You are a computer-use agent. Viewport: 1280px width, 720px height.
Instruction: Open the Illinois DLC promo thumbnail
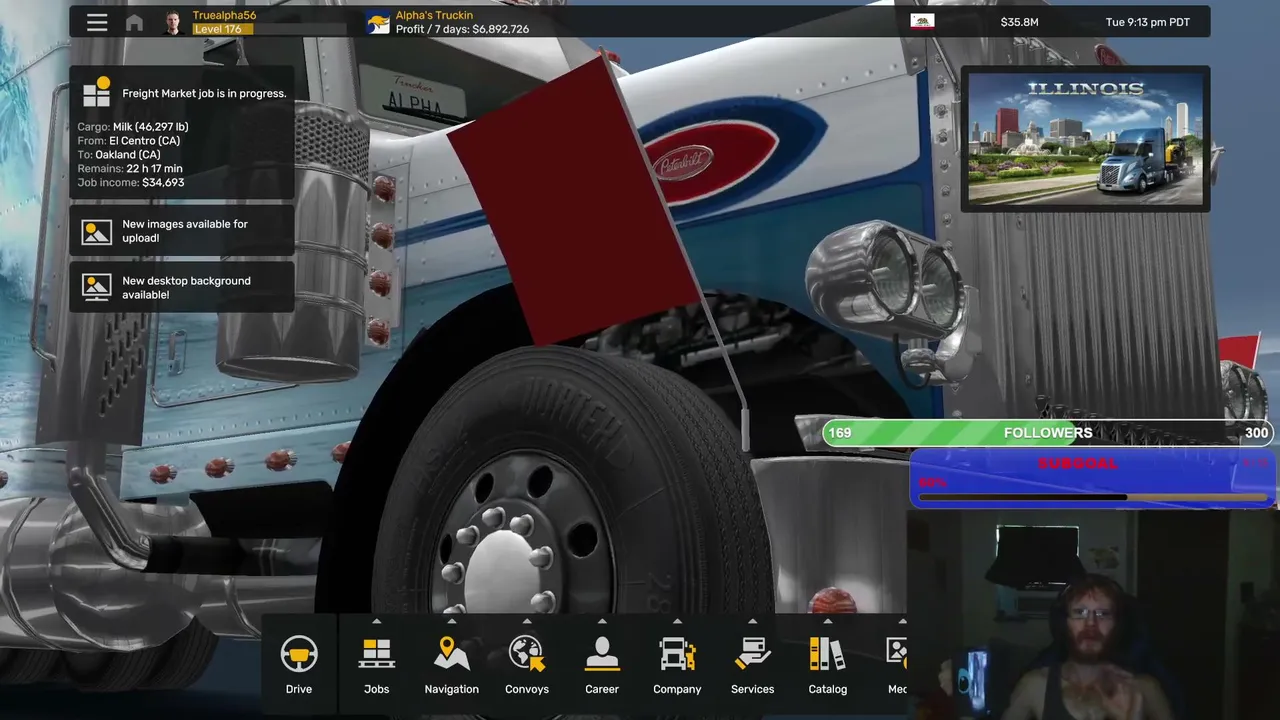1085,139
